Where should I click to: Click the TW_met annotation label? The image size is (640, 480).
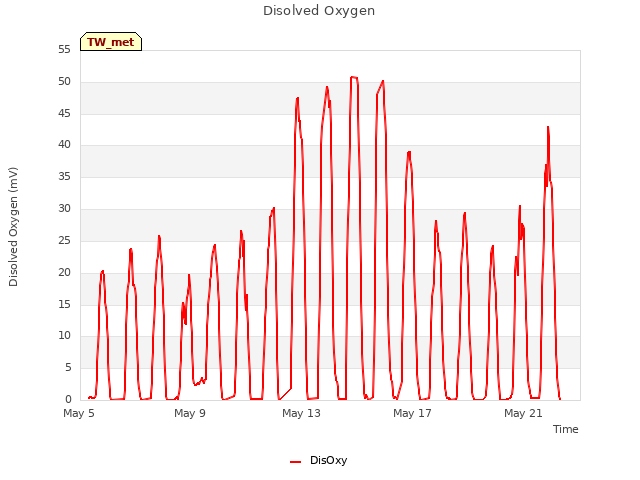111,42
